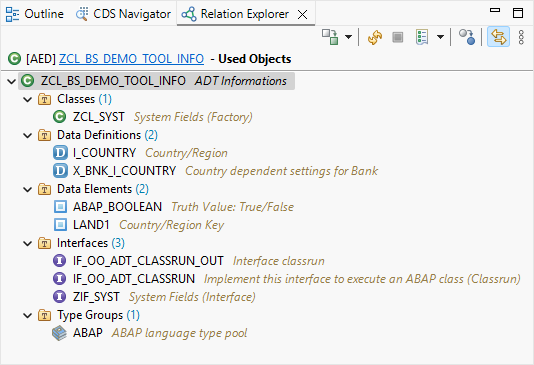Click the Relation Explorer tab icon
534x365 pixels.
pos(189,14)
